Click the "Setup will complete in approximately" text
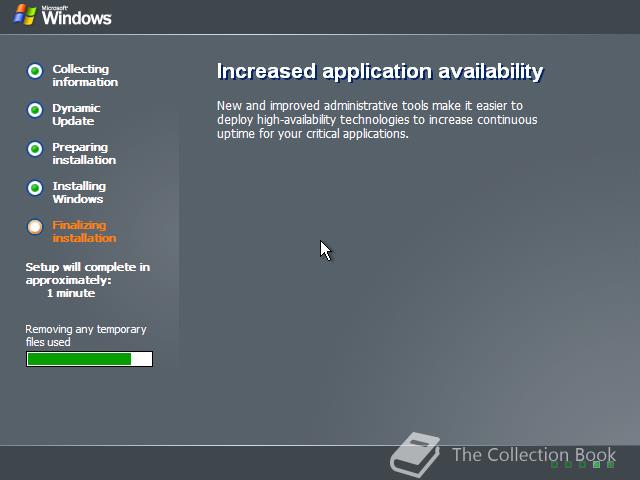The height and width of the screenshot is (480, 640). click(88, 273)
